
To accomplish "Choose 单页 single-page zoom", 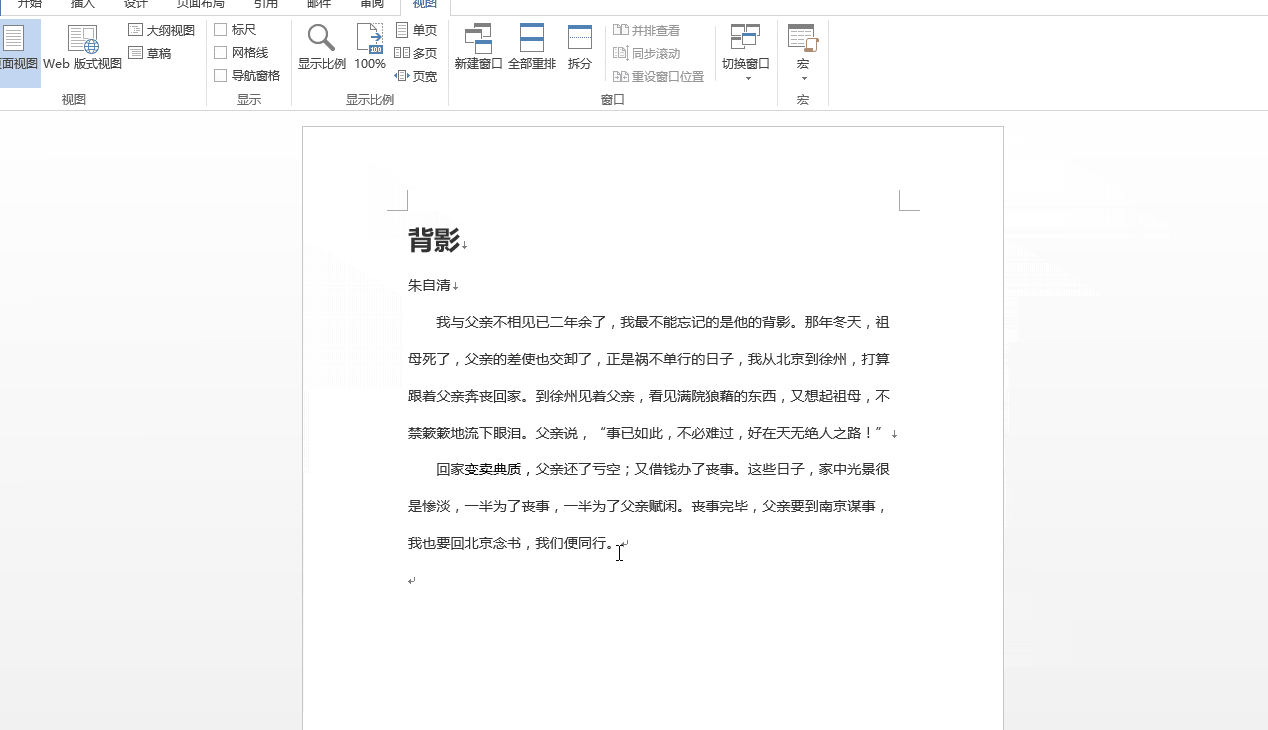I will click(416, 31).
